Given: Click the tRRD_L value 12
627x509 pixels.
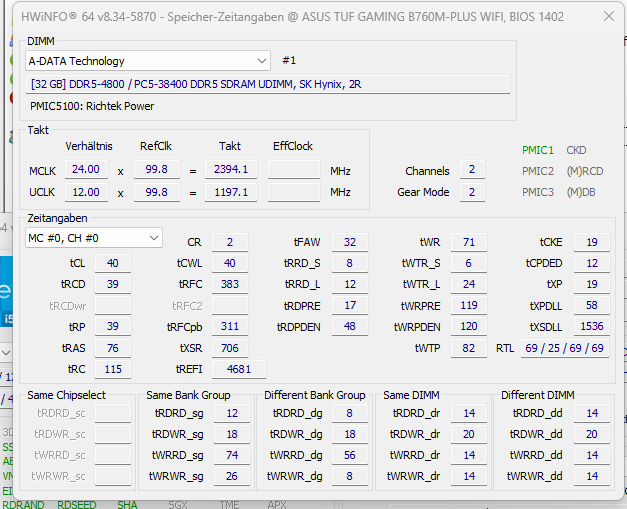Looking at the screenshot, I should pyautogui.click(x=349, y=284).
